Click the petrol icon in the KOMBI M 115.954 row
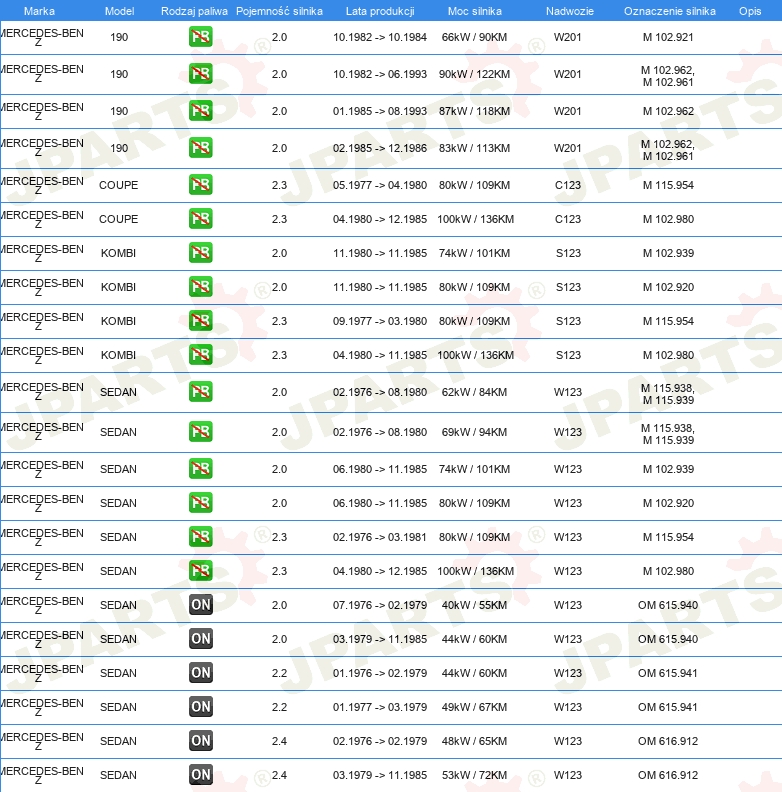 click(201, 321)
